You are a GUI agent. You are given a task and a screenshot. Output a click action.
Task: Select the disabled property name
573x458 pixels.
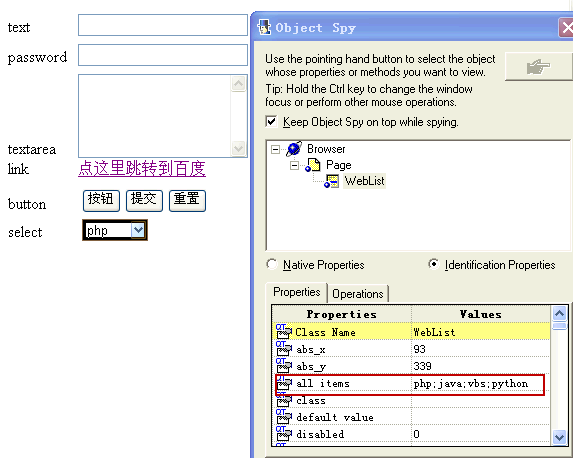(x=320, y=434)
